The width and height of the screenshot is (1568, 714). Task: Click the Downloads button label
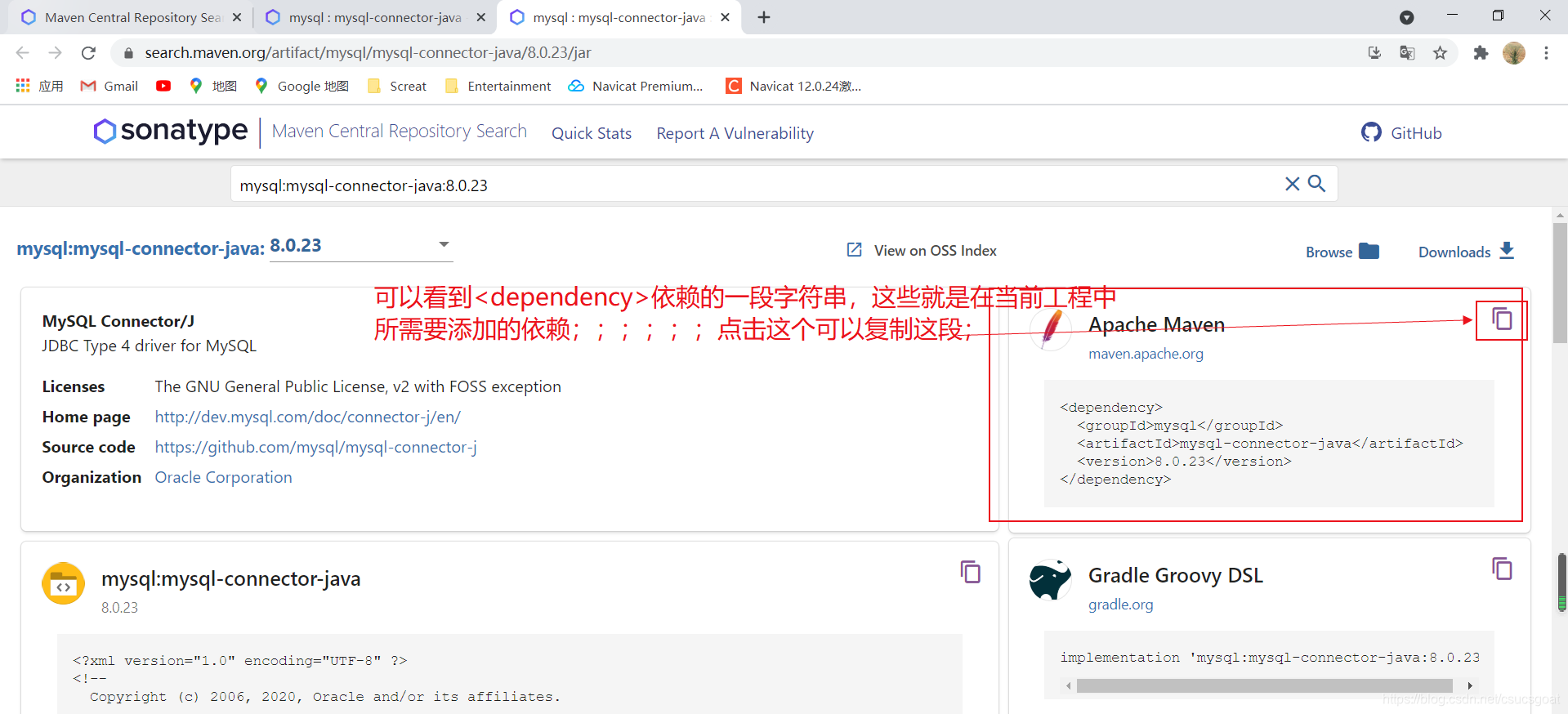click(1454, 252)
